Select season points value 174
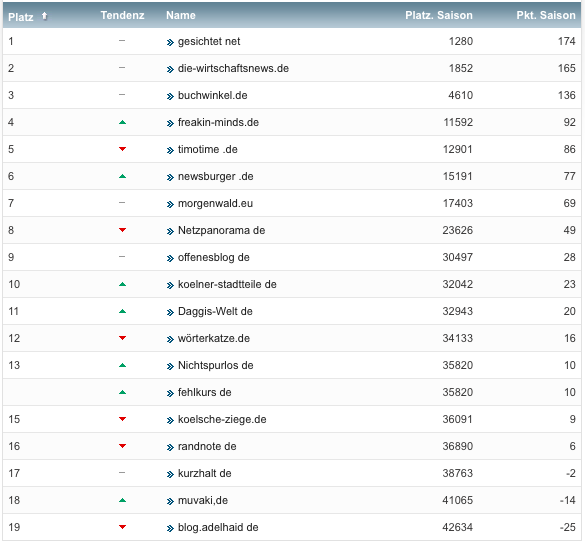 click(567, 41)
